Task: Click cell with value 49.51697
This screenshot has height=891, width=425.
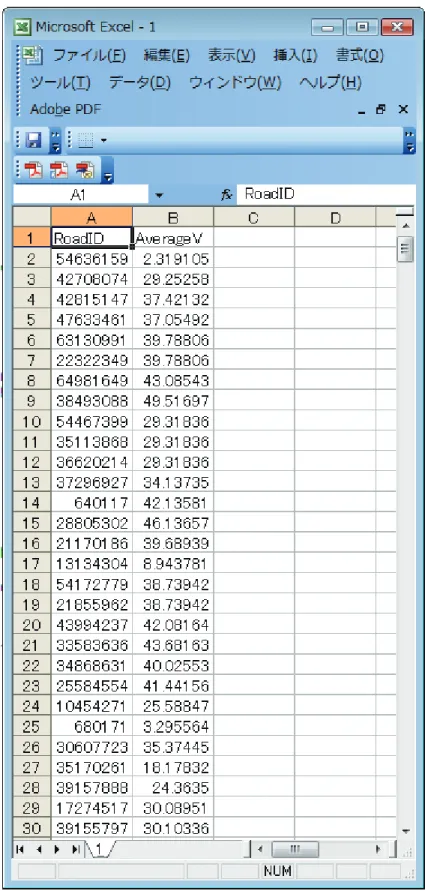Action: [x=173, y=401]
